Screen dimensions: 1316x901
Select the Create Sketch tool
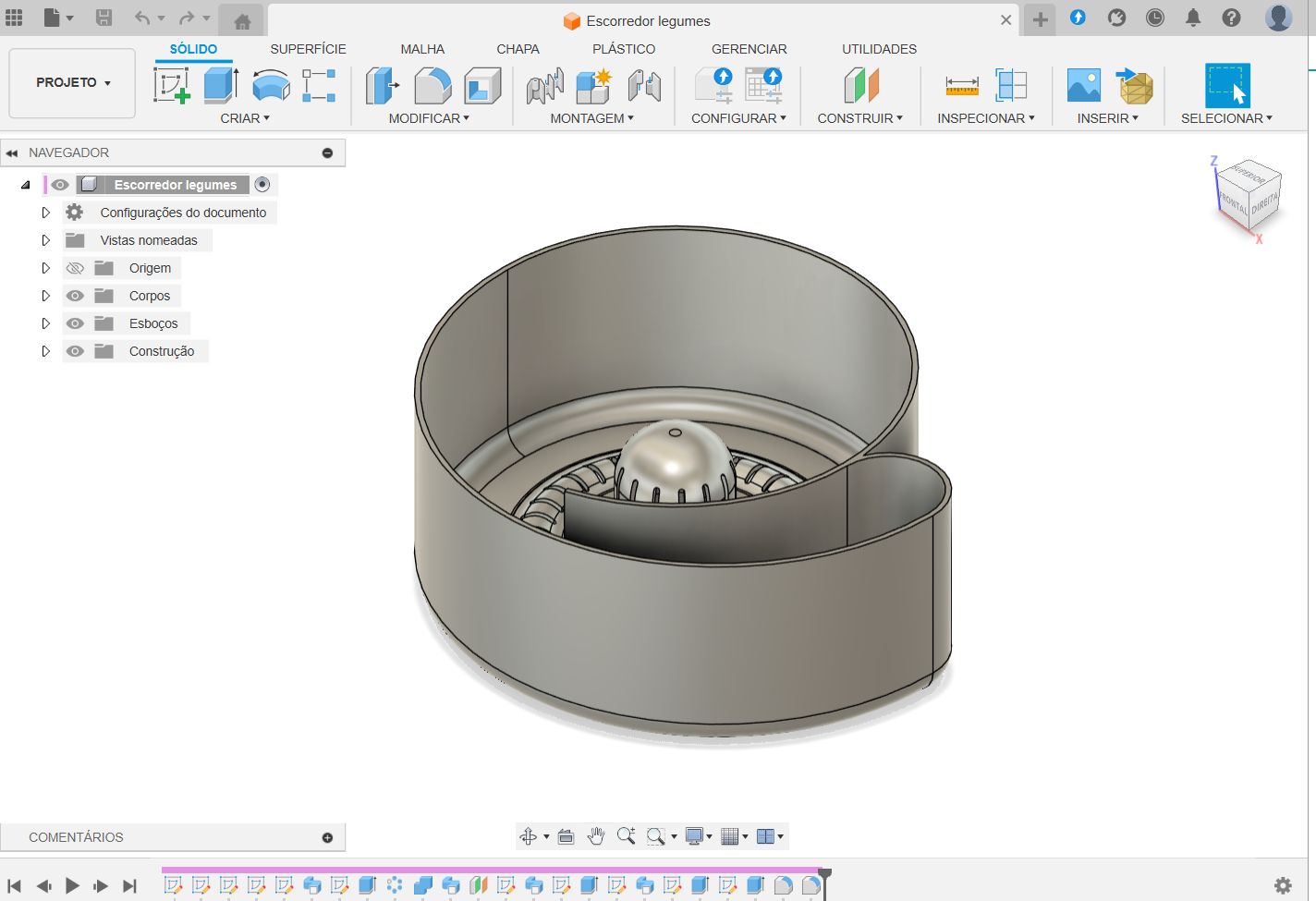(x=172, y=86)
